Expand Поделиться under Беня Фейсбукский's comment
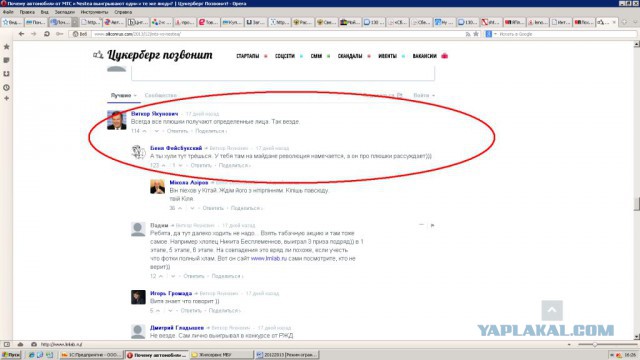Screen dimensions: 640x360 click(x=234, y=165)
